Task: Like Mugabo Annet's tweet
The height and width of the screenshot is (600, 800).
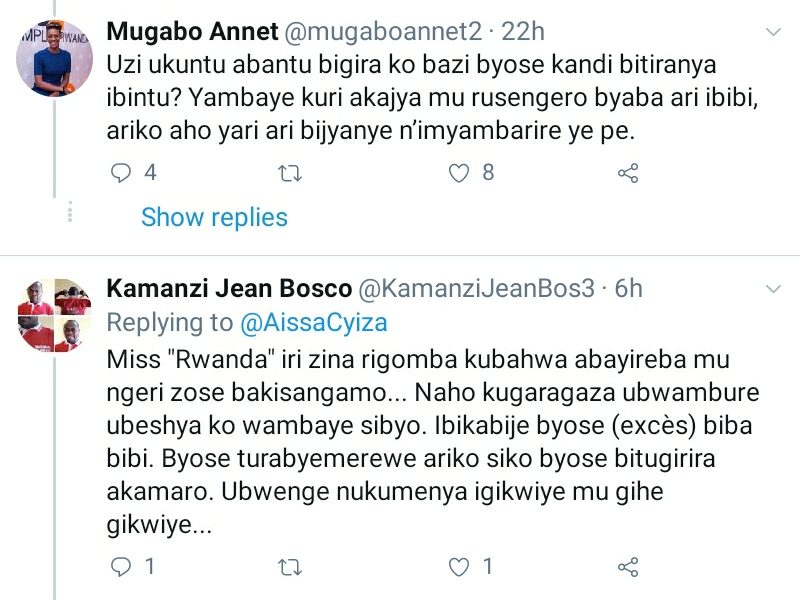Action: [459, 173]
